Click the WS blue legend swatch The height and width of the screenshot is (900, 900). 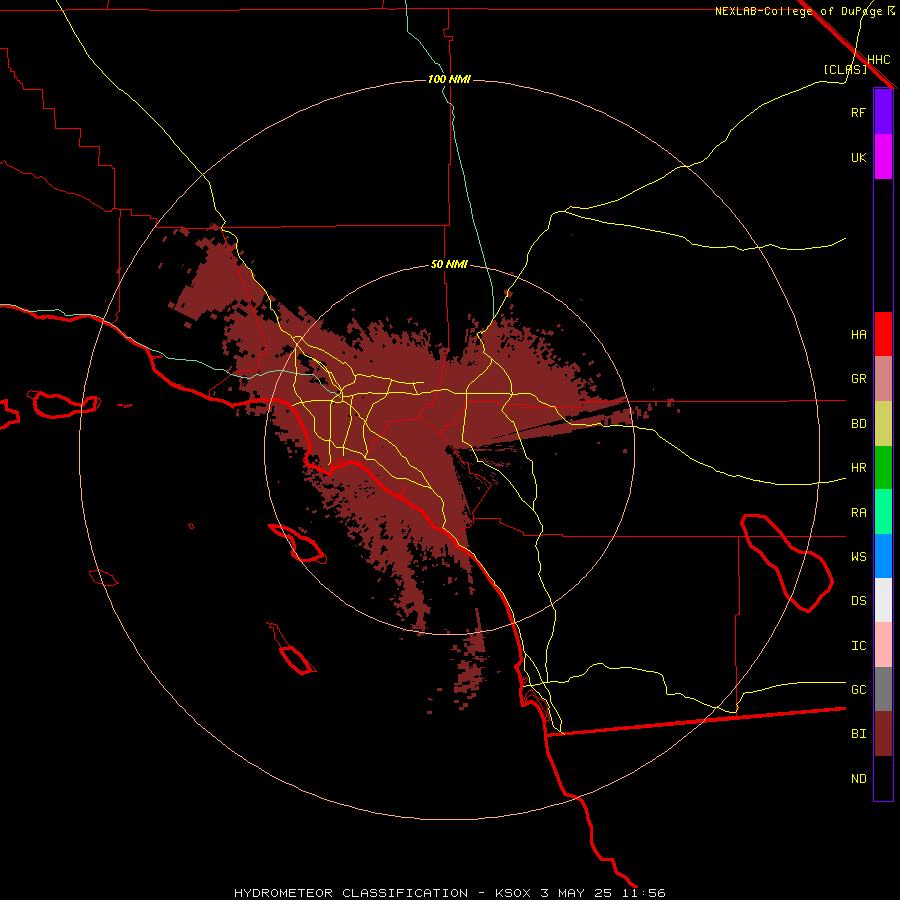pyautogui.click(x=883, y=556)
